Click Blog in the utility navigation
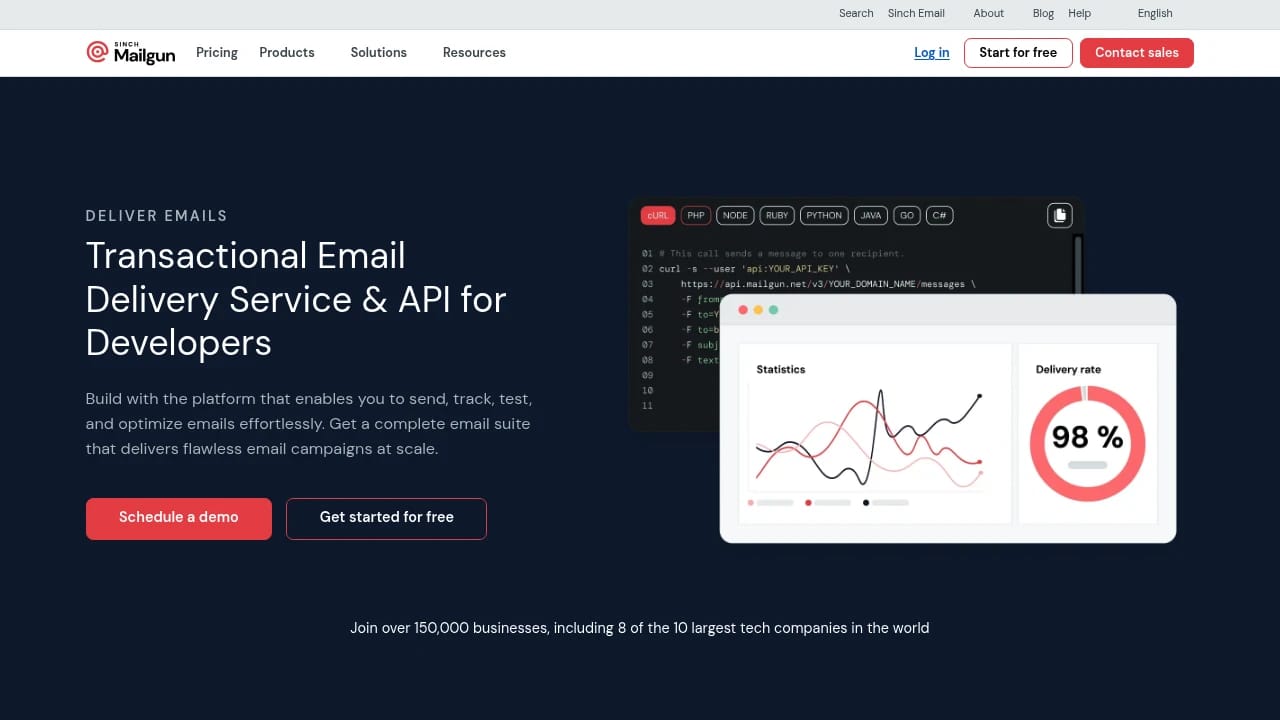This screenshot has width=1280, height=720. point(1043,13)
